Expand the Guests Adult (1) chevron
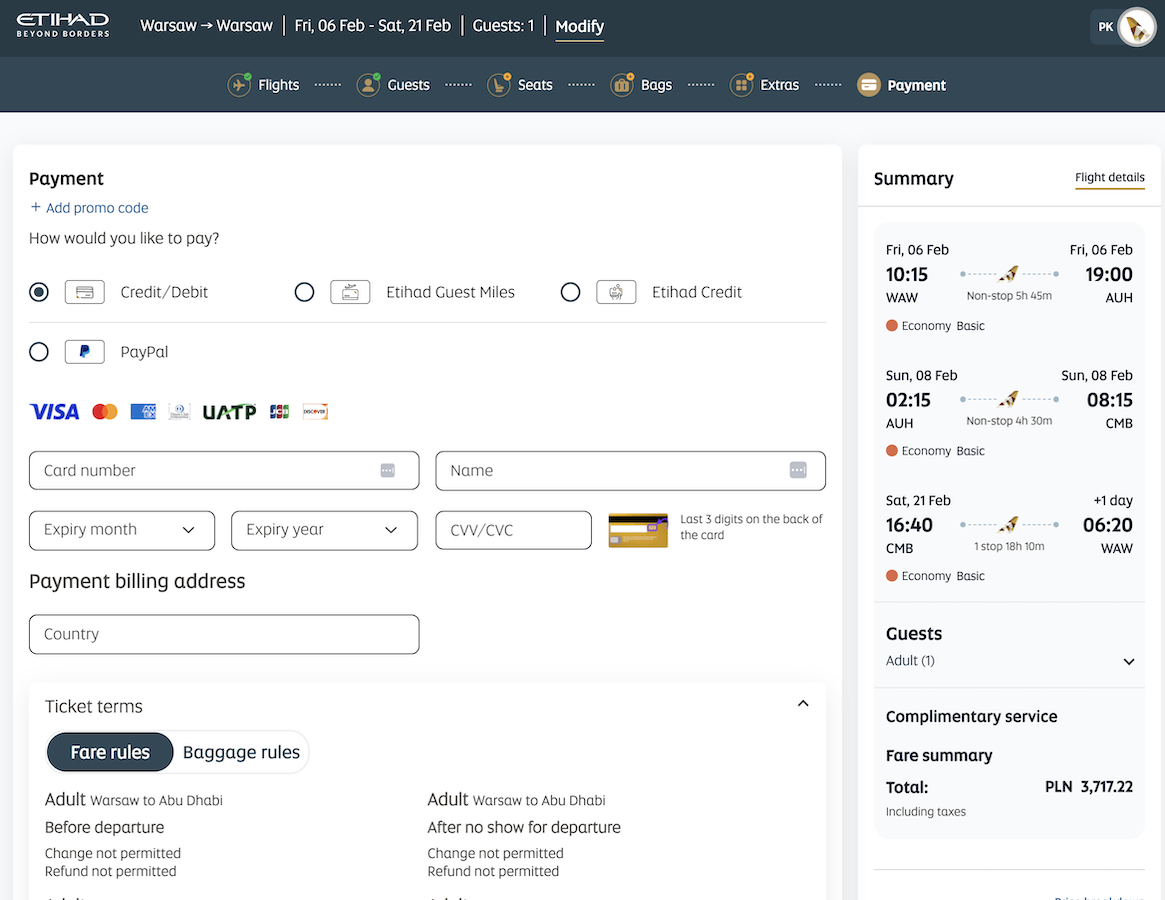This screenshot has height=900, width=1165. pyautogui.click(x=1129, y=661)
